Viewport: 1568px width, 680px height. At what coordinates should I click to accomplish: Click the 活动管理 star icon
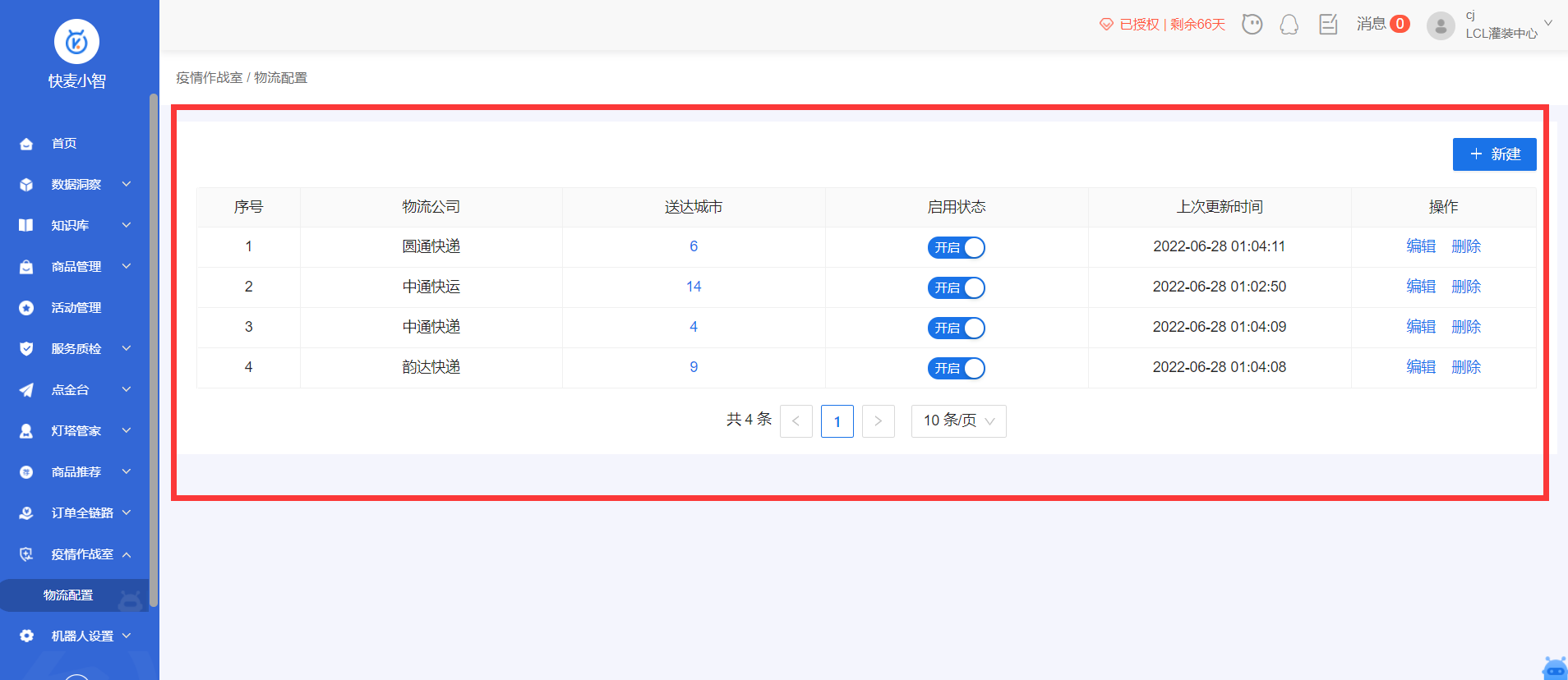(x=26, y=308)
